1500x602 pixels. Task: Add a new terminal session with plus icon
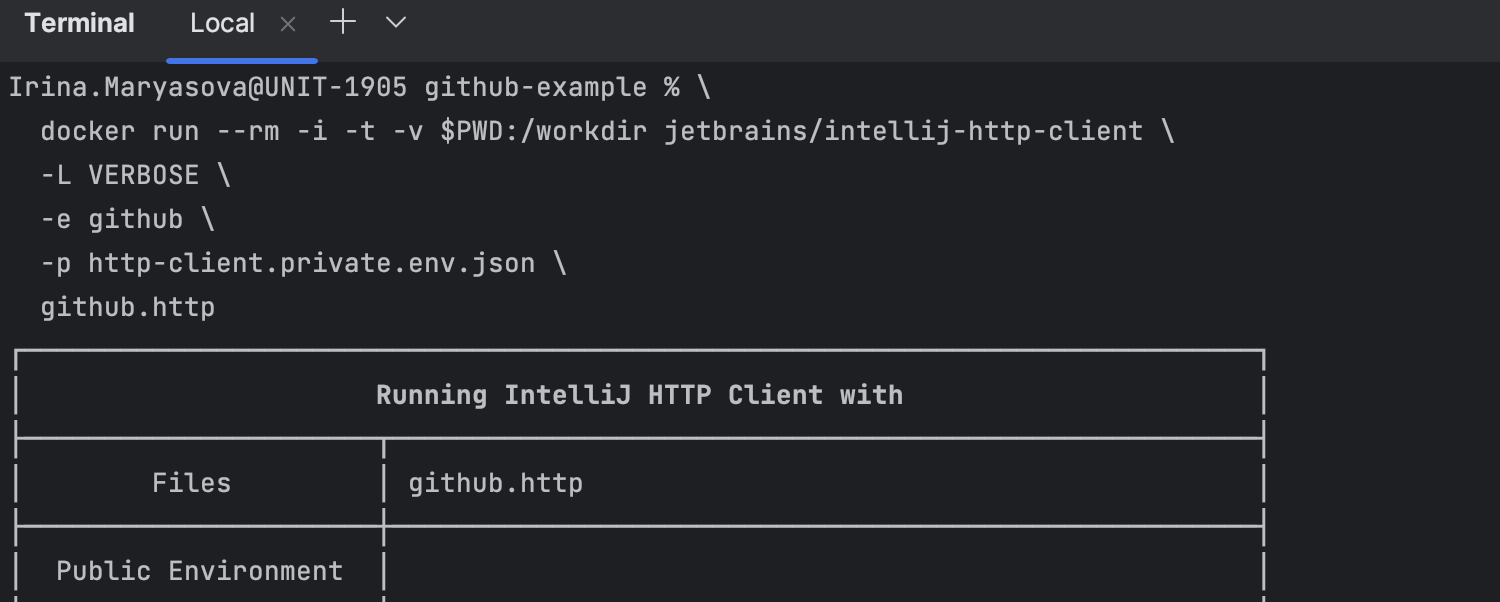(x=343, y=23)
